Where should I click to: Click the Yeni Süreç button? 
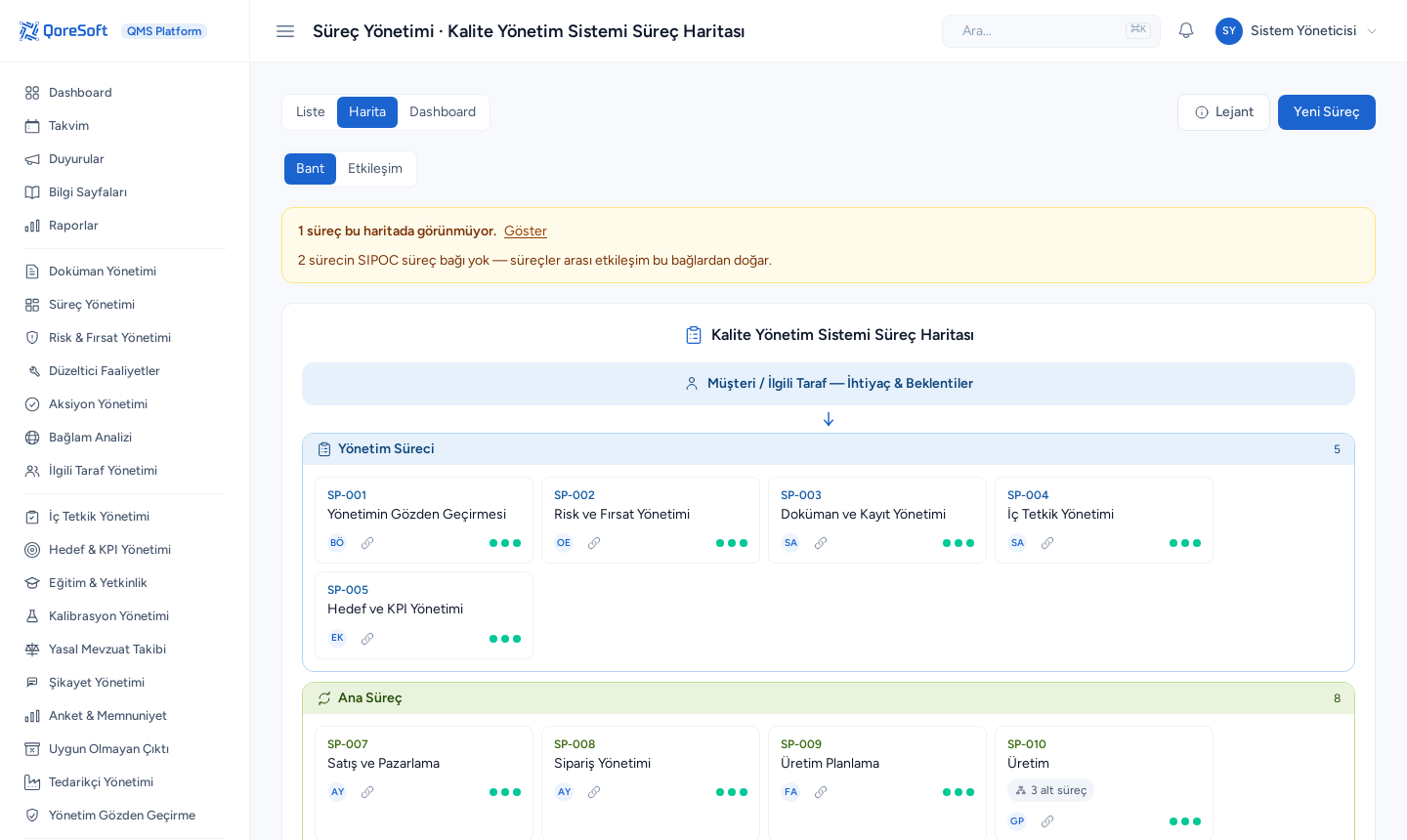tap(1327, 112)
